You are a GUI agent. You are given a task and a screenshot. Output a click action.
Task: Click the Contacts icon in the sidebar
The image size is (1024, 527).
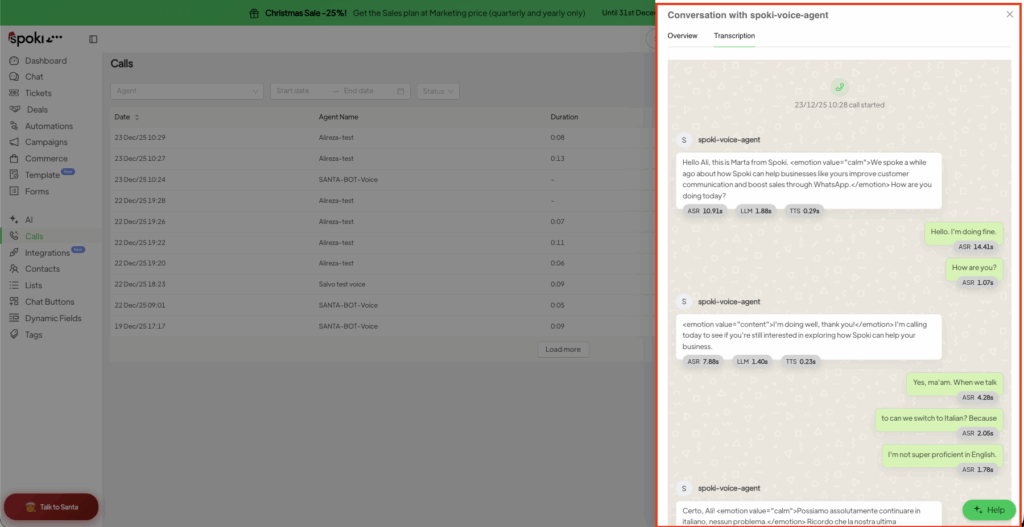(x=14, y=269)
